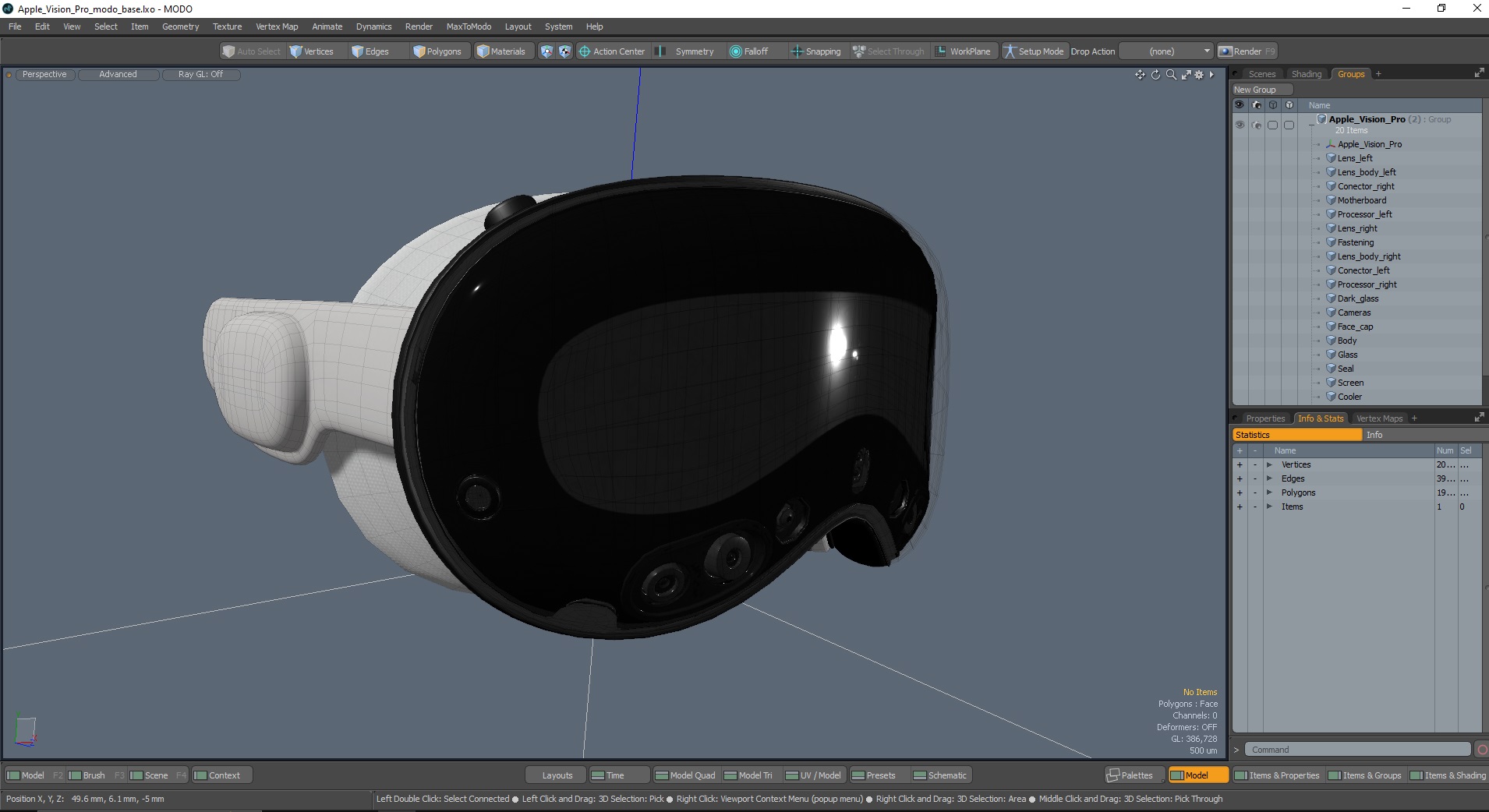Click the Model Quad layout button
Image resolution: width=1489 pixels, height=812 pixels.
(x=684, y=775)
